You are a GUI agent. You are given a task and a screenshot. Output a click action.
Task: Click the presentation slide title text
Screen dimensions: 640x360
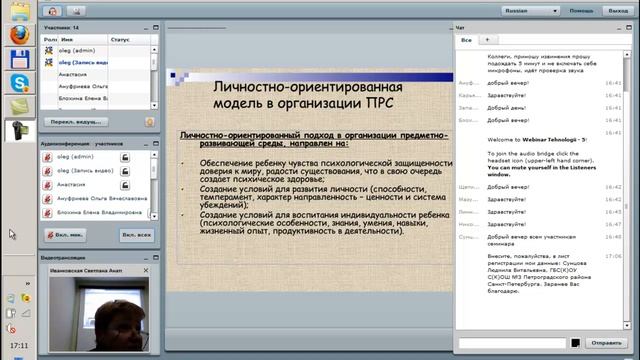[308, 95]
